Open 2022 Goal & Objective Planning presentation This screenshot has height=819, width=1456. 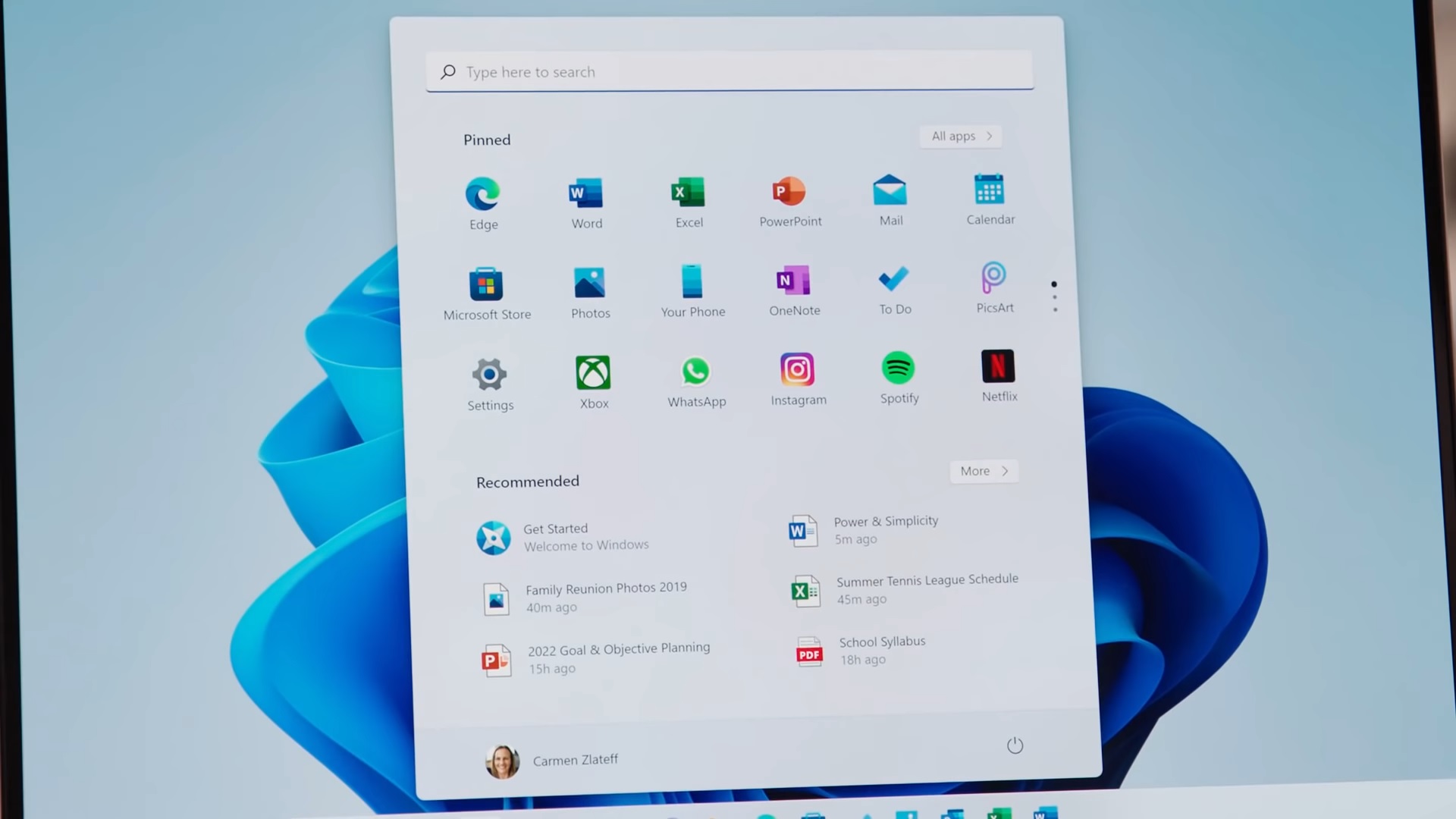[x=595, y=658]
